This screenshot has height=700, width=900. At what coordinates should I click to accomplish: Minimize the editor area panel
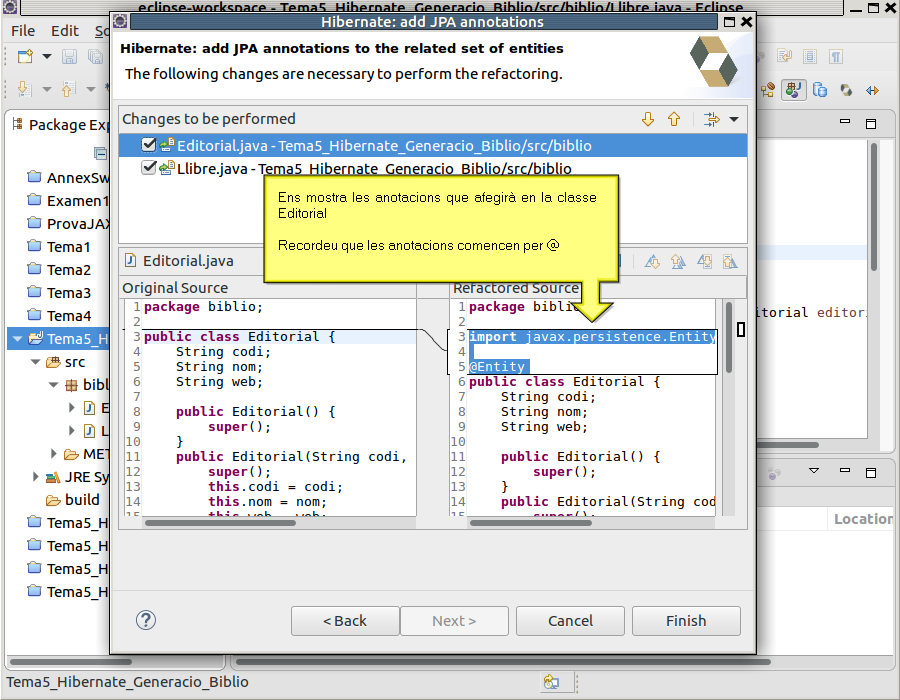coord(845,122)
